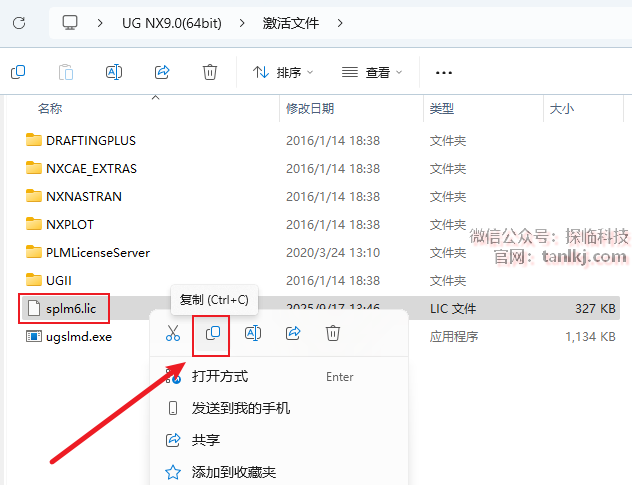Click the NXPLOT folder icon
The height and width of the screenshot is (485, 632).
(33, 224)
